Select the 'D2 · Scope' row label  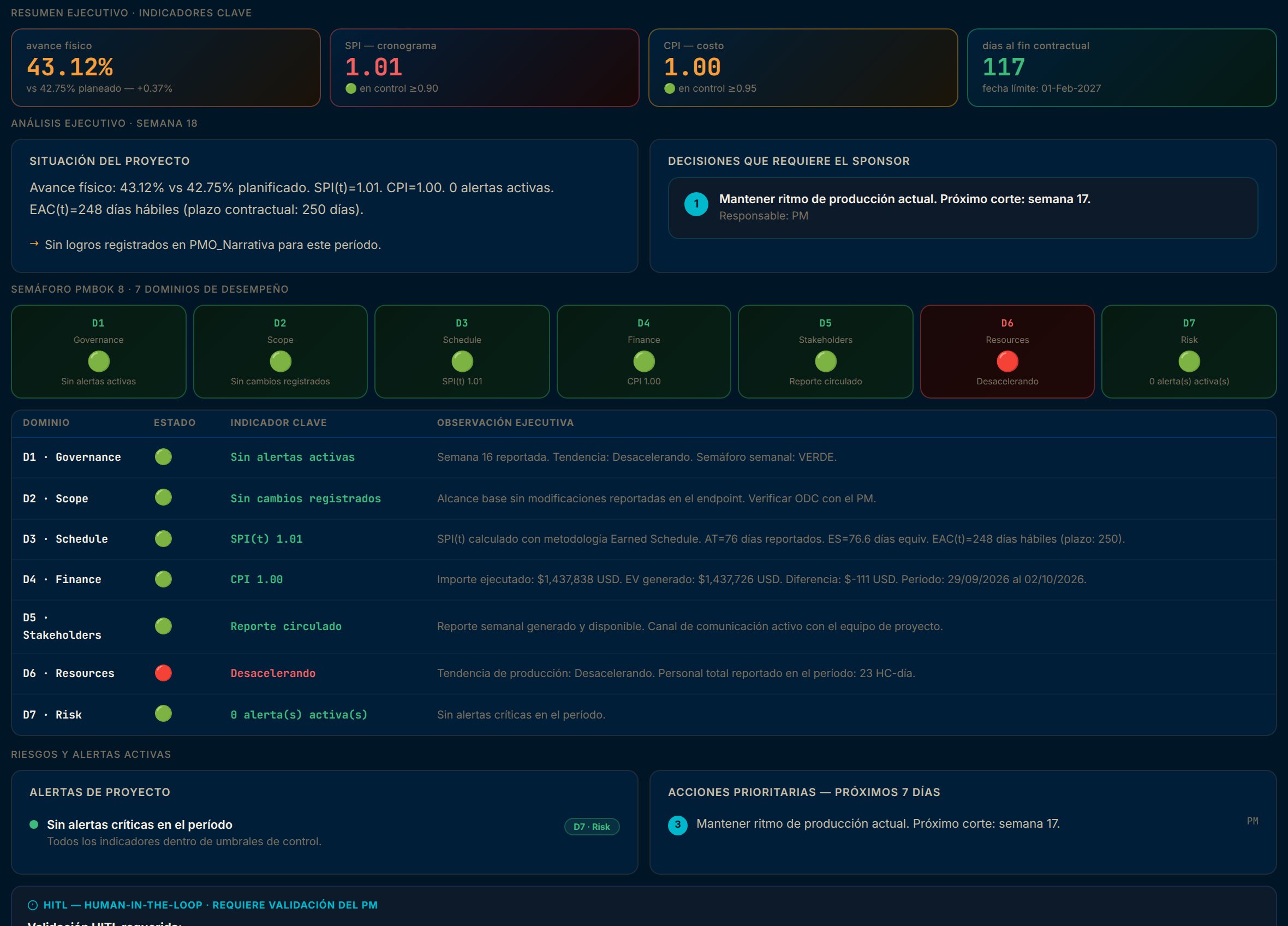pos(56,498)
